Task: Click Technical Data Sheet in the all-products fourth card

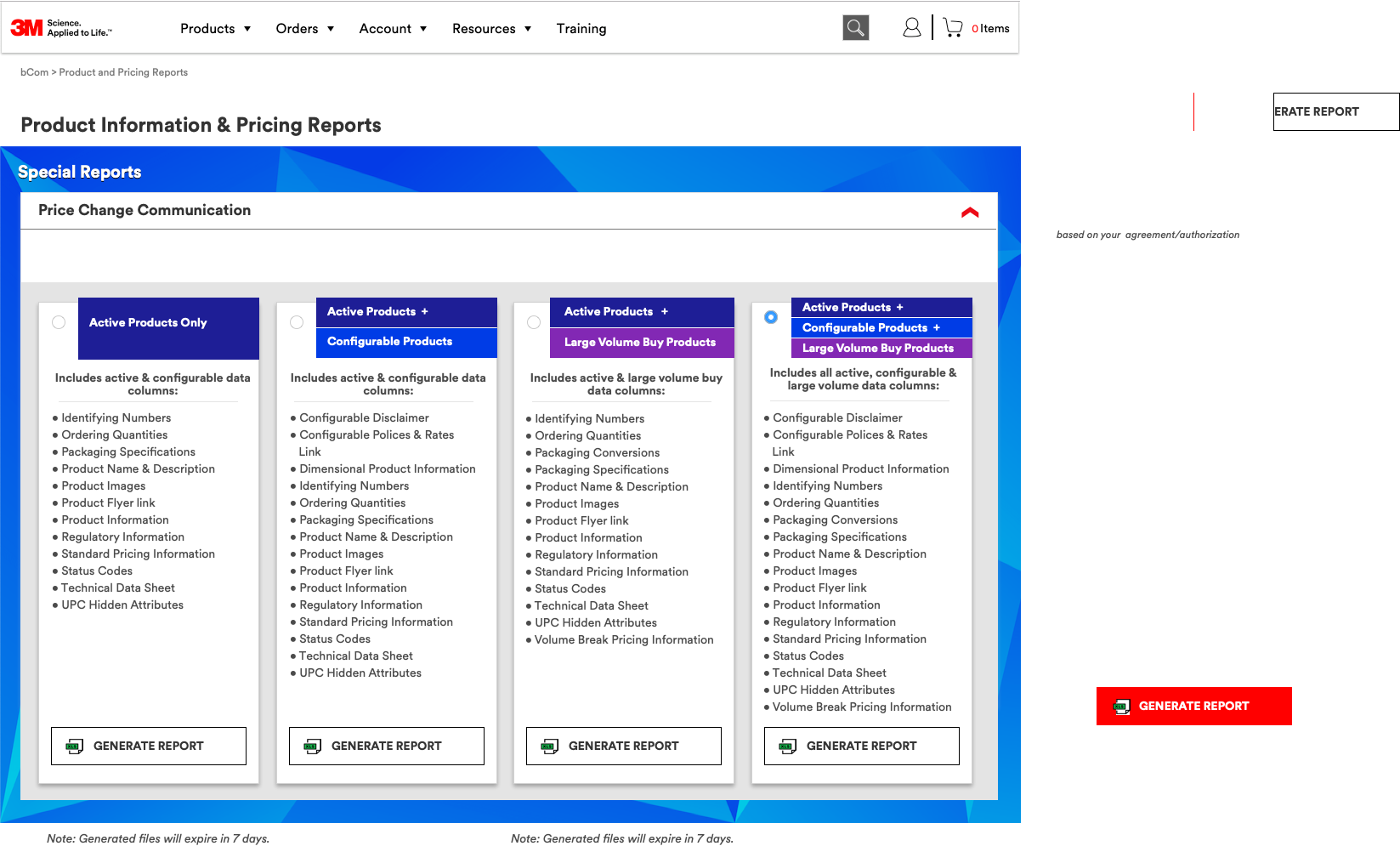Action: click(829, 673)
